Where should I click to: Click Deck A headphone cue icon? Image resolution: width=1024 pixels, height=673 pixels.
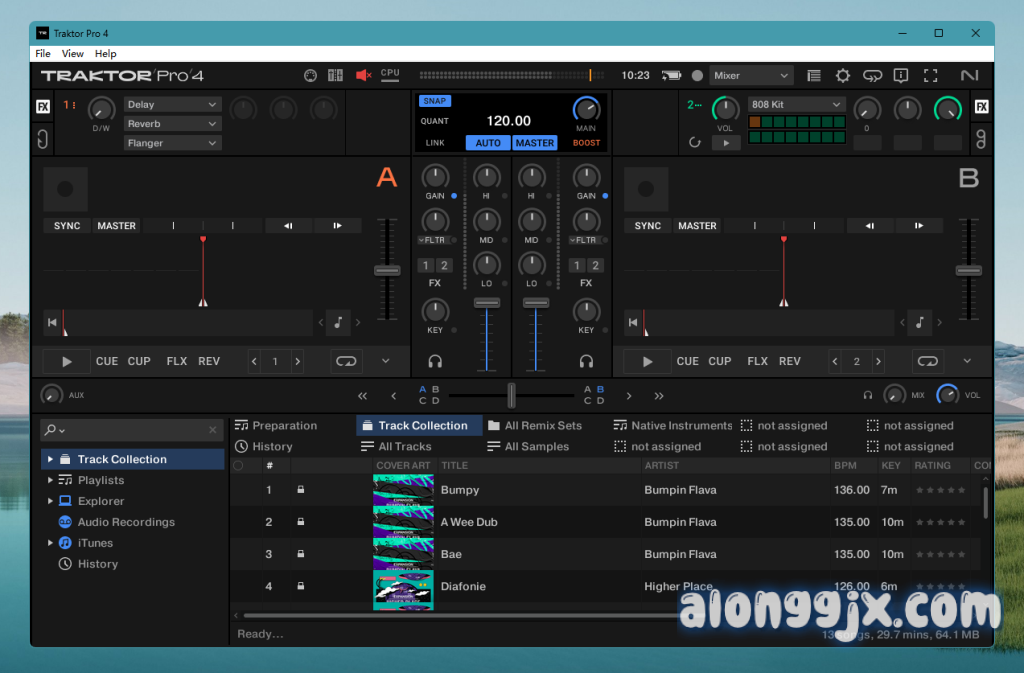435,361
